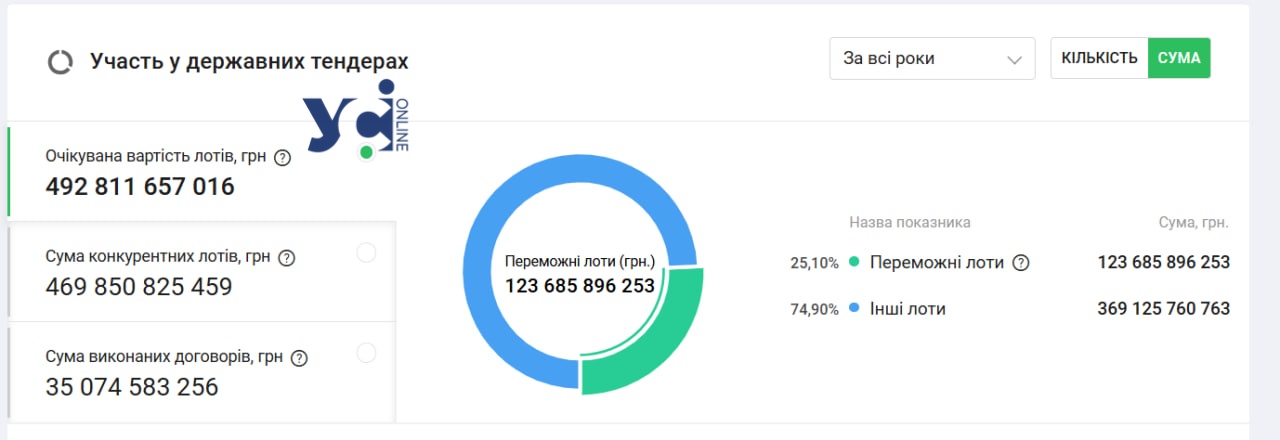Click the chevron arrow in the year selector
1280x440 pixels.
tap(1015, 60)
